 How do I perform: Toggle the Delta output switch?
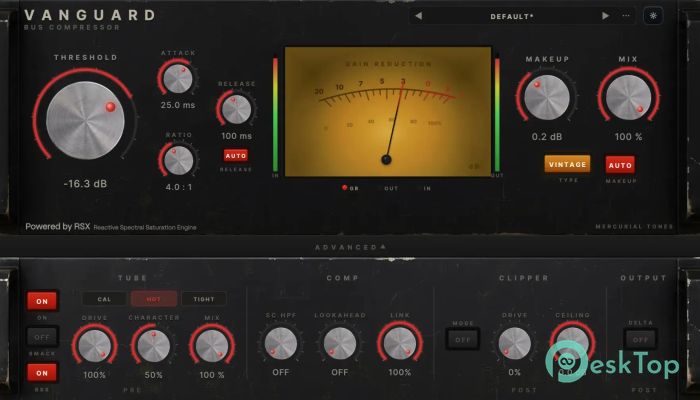tap(640, 339)
